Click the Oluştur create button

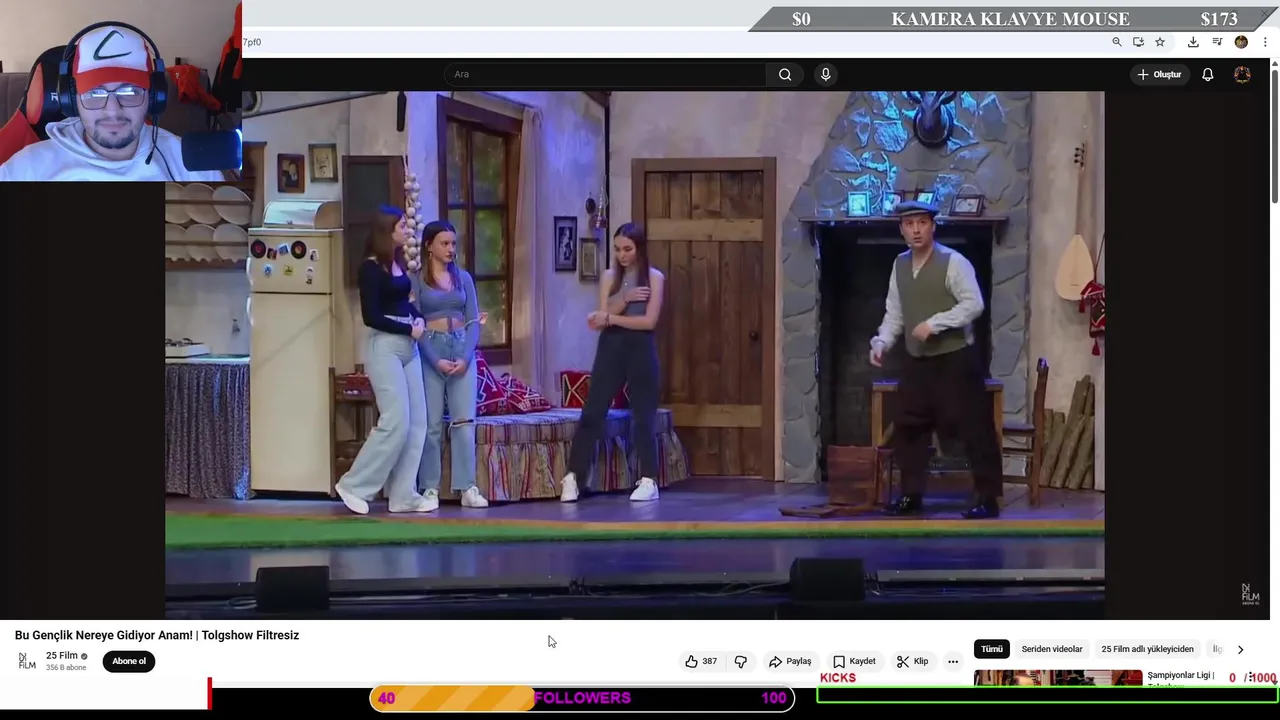pyautogui.click(x=1159, y=74)
